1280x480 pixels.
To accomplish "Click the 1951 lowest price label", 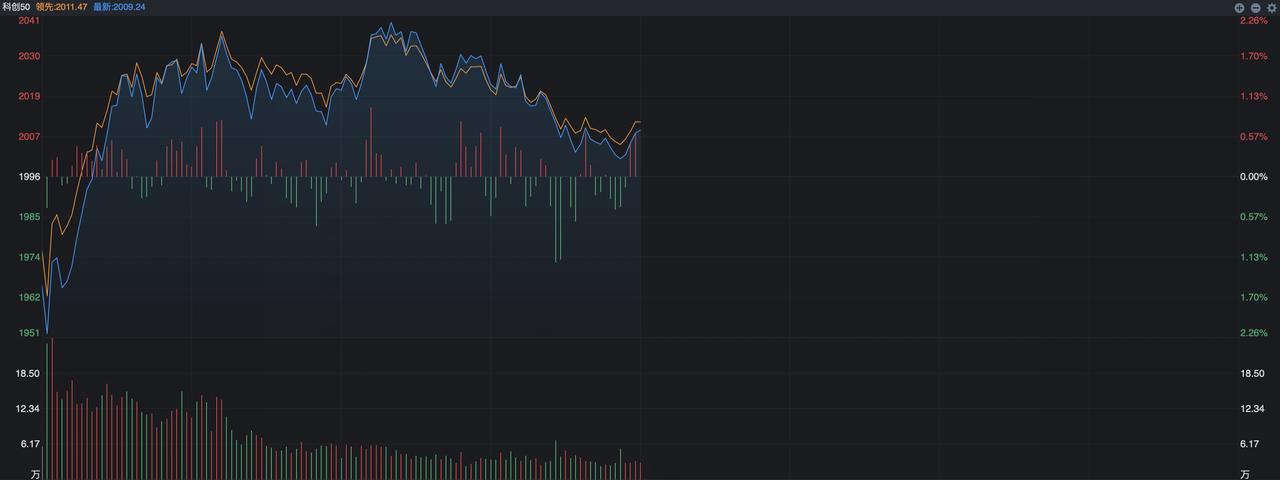I will coord(30,332).
